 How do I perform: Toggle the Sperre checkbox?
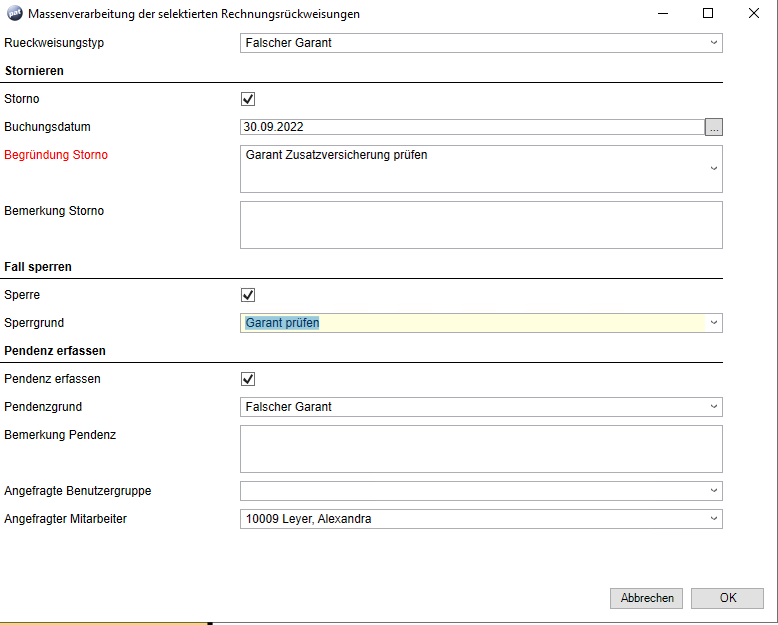pos(248,295)
